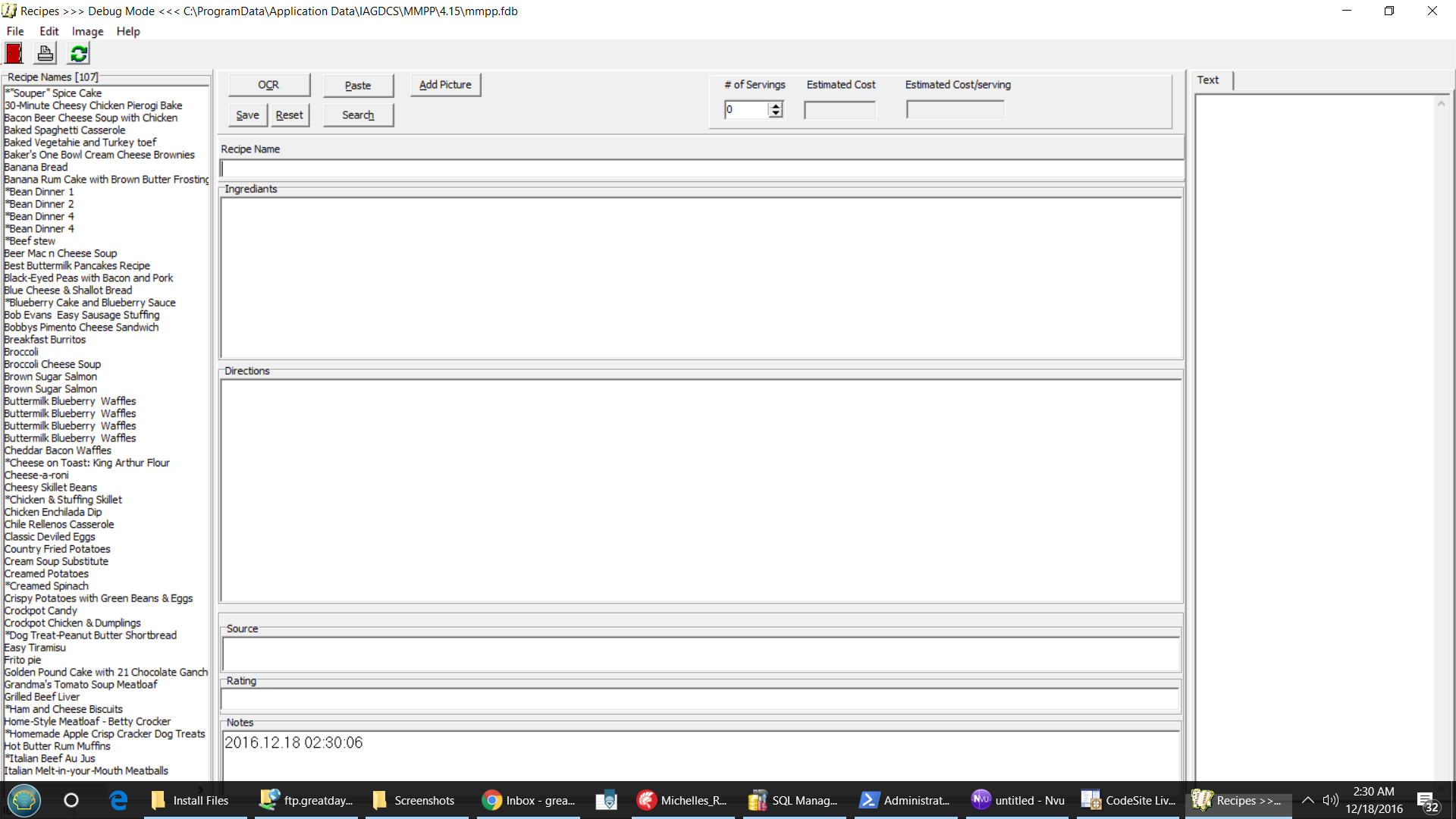Select Bacon Beer Cheese Soup with Chicken
The image size is (1456, 819).
coord(91,118)
